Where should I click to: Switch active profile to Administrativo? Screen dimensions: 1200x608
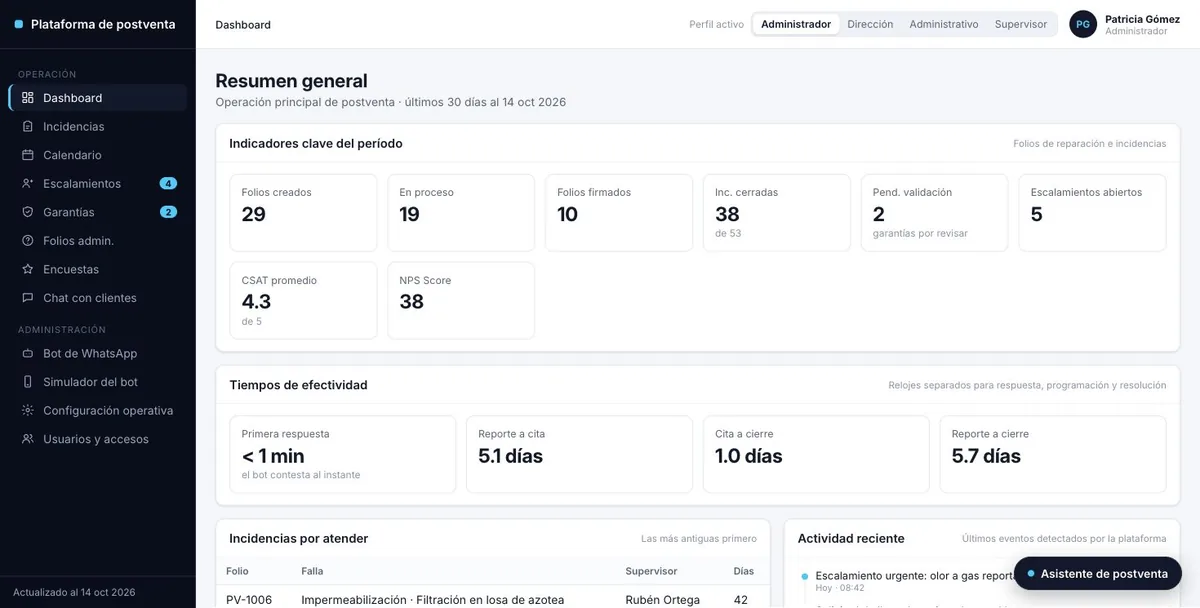pyautogui.click(x=944, y=24)
